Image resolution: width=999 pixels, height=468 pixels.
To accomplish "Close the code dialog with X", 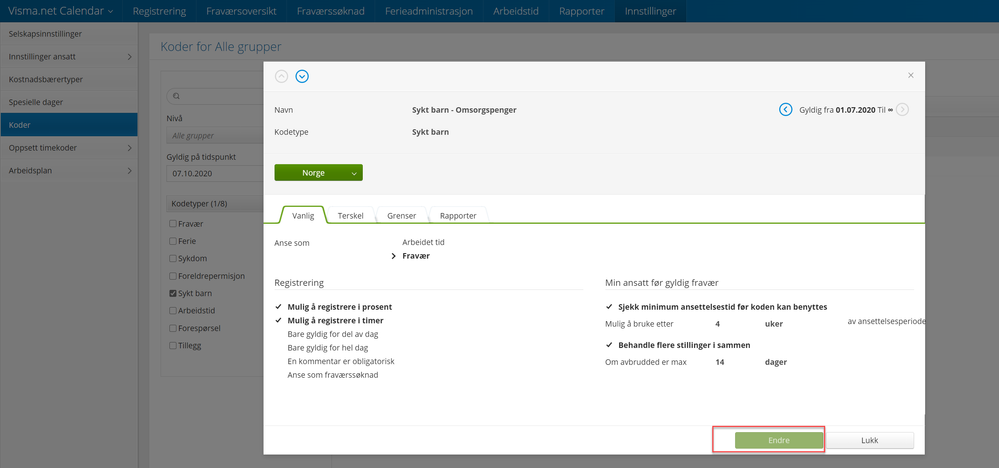I will coord(910,75).
